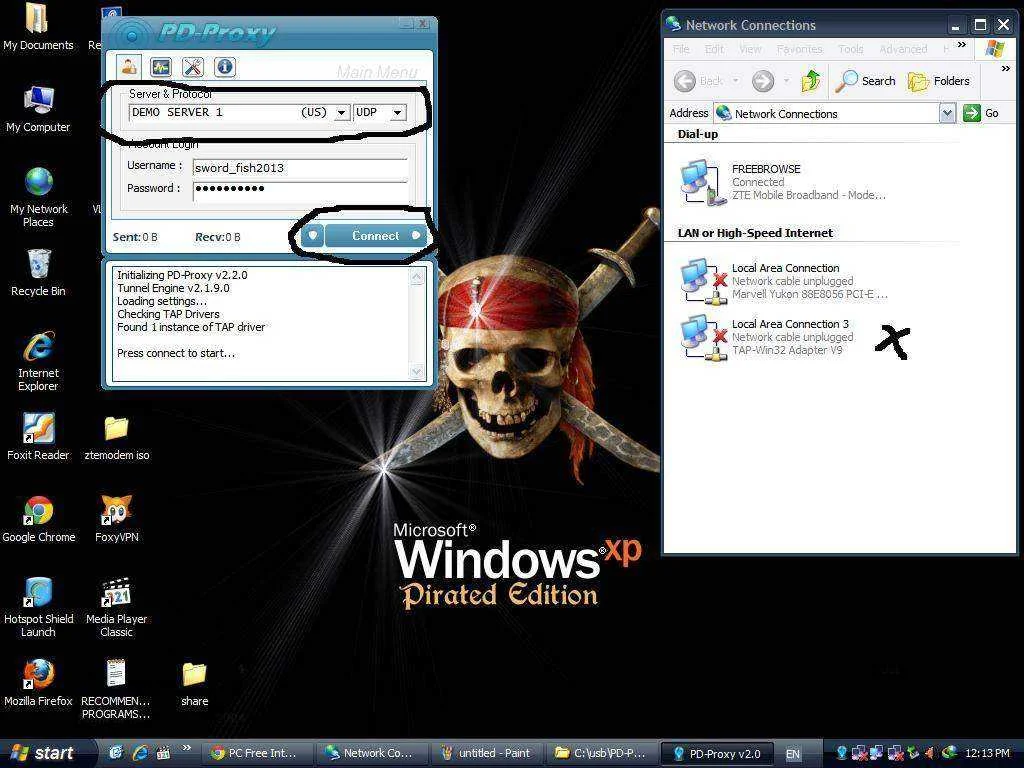This screenshot has height=768, width=1024.
Task: Switch to Network Co... taskbar item
Action: [371, 753]
